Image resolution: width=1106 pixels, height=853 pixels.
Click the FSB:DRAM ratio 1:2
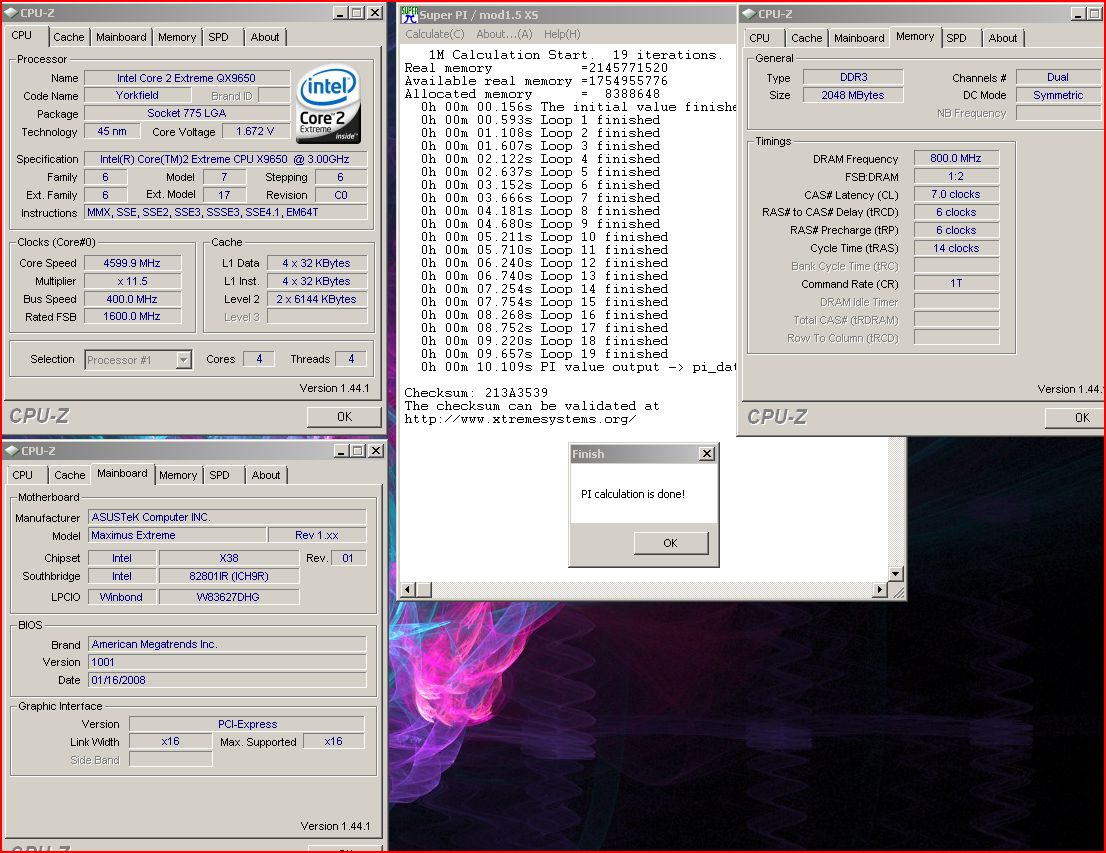pyautogui.click(x=956, y=176)
